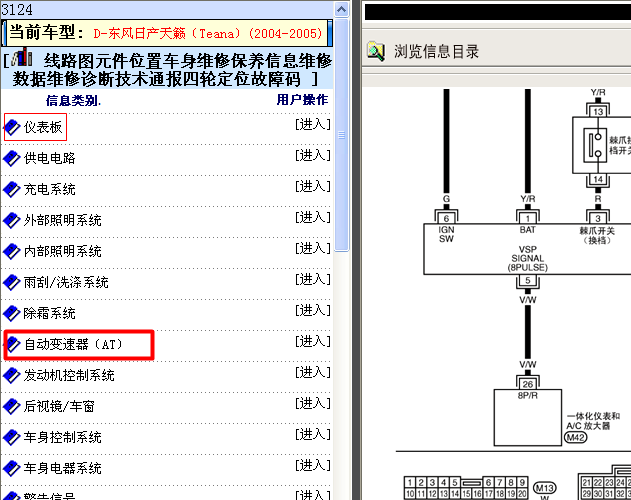Click the IGN SW terminal label

[x=446, y=234]
